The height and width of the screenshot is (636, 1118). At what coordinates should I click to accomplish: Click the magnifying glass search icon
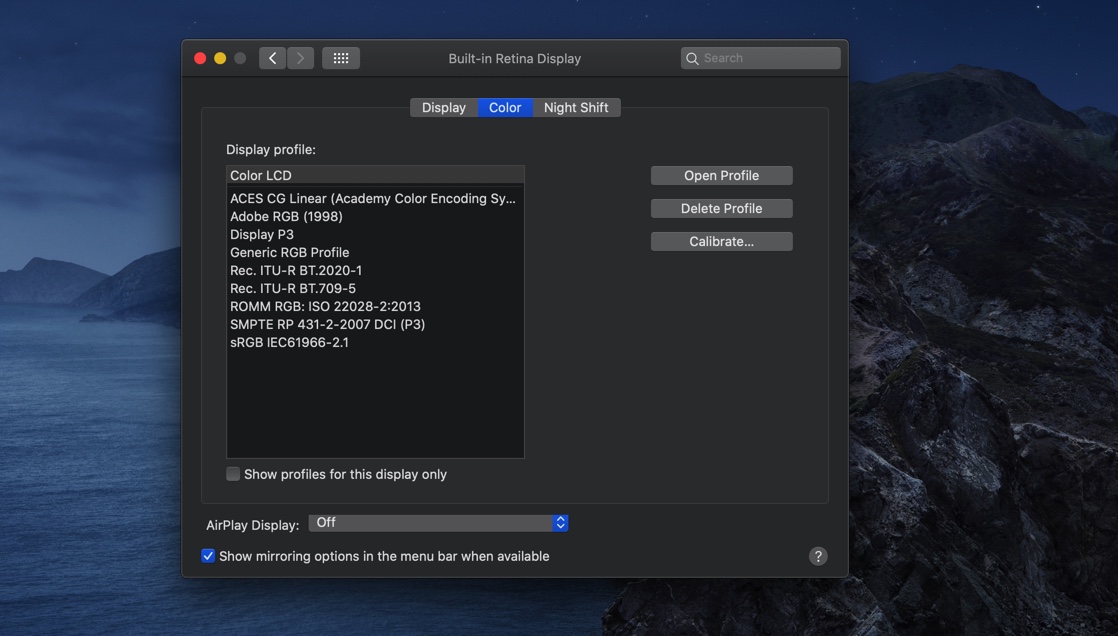(692, 58)
